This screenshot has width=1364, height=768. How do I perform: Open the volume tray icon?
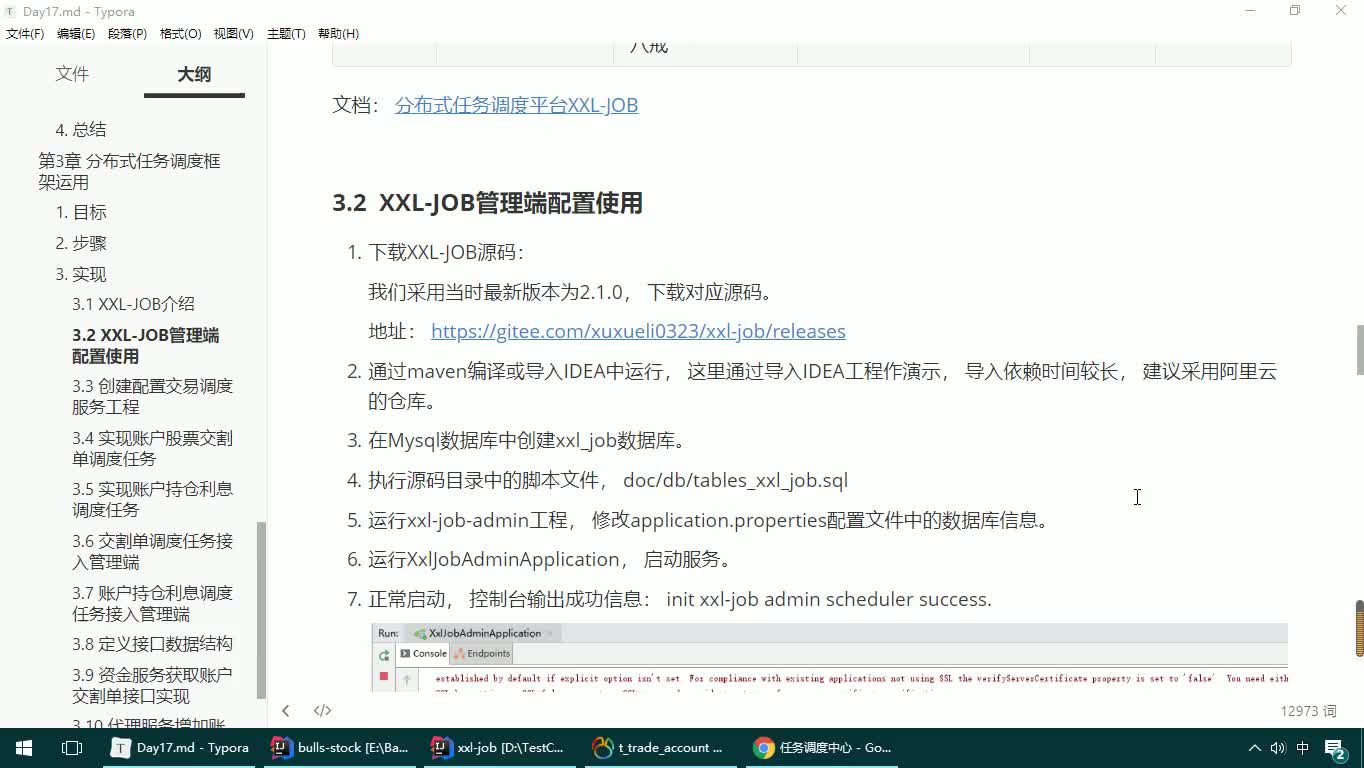click(x=1278, y=747)
